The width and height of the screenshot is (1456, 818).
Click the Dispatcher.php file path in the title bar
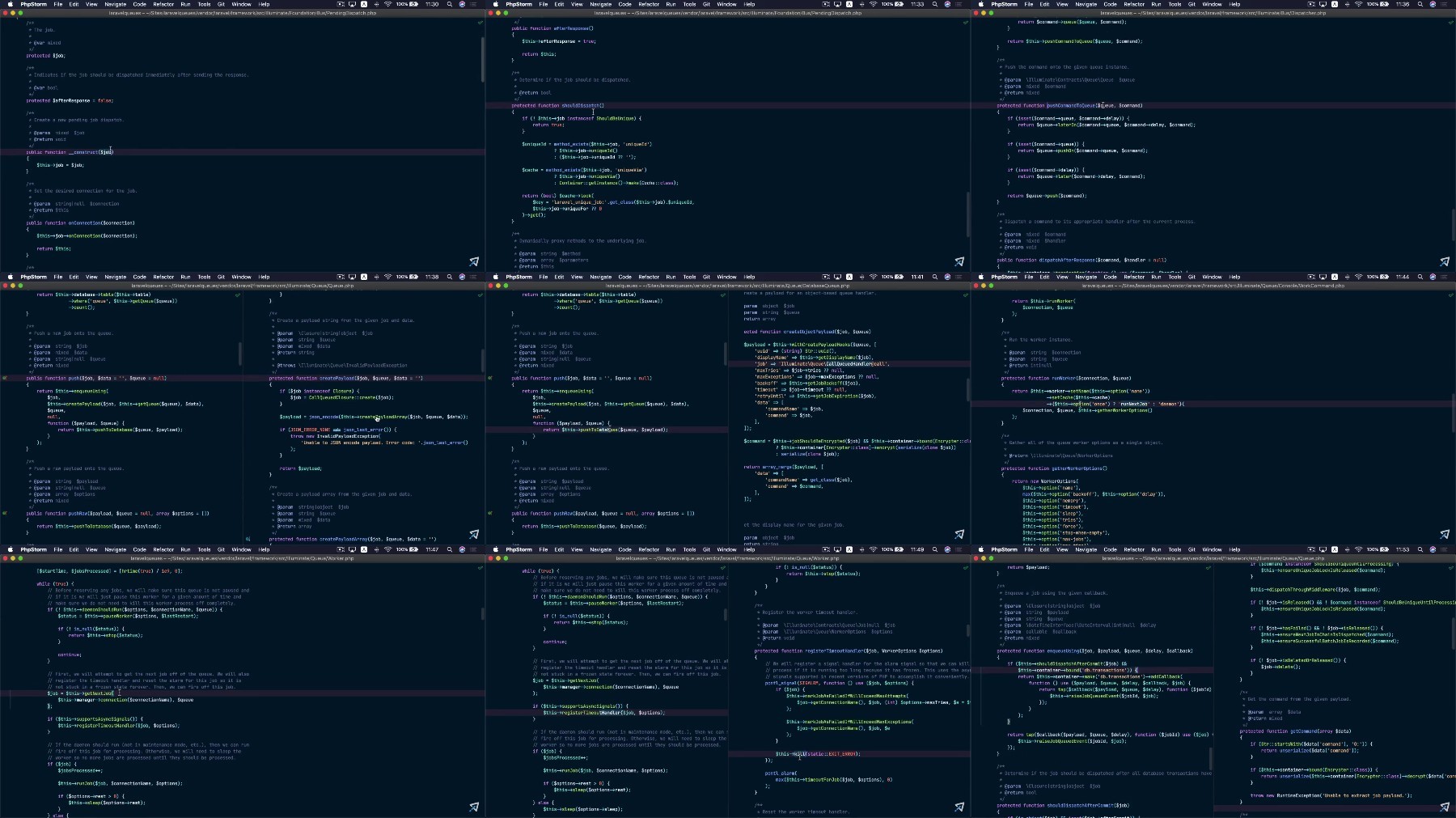click(x=1216, y=13)
